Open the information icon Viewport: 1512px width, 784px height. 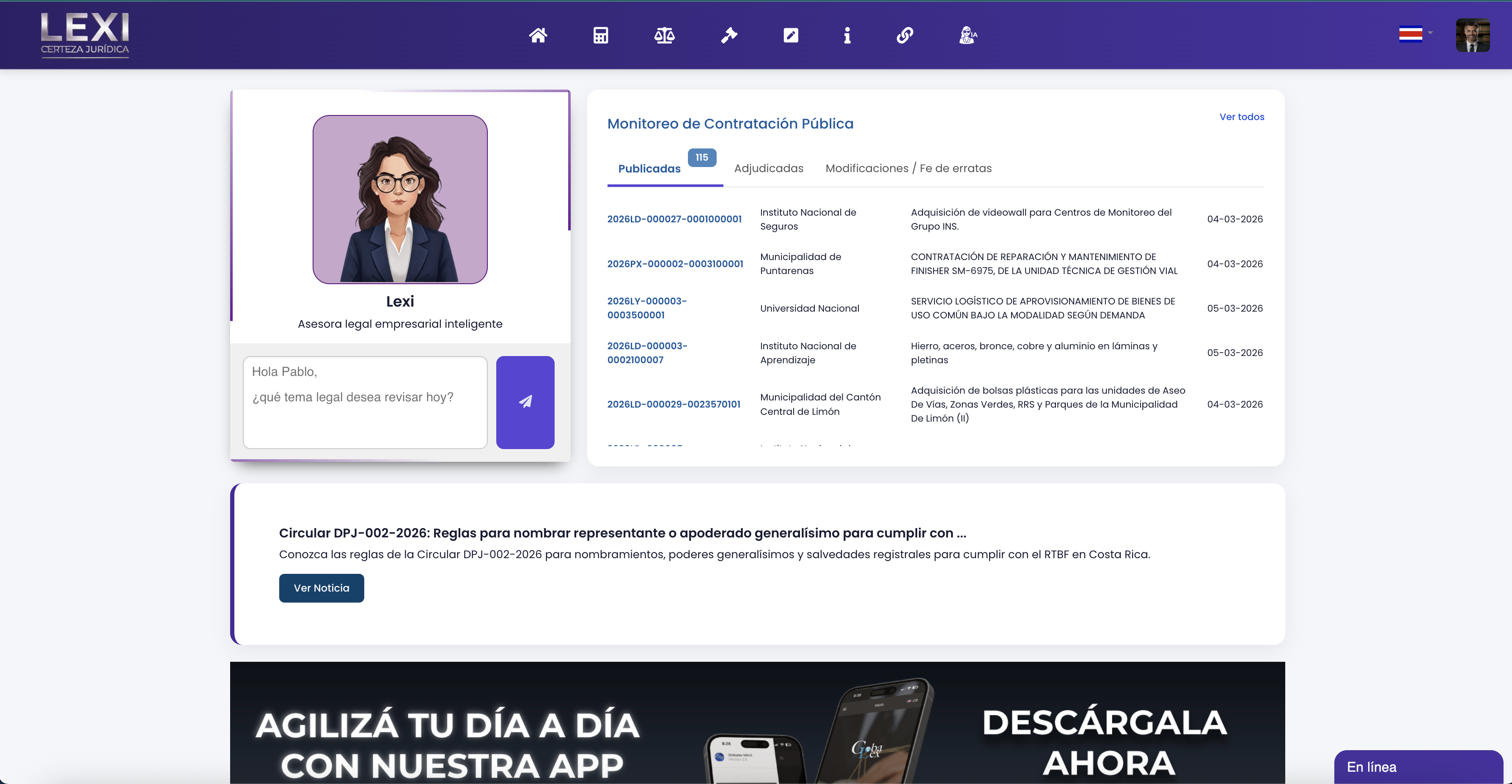click(x=847, y=36)
